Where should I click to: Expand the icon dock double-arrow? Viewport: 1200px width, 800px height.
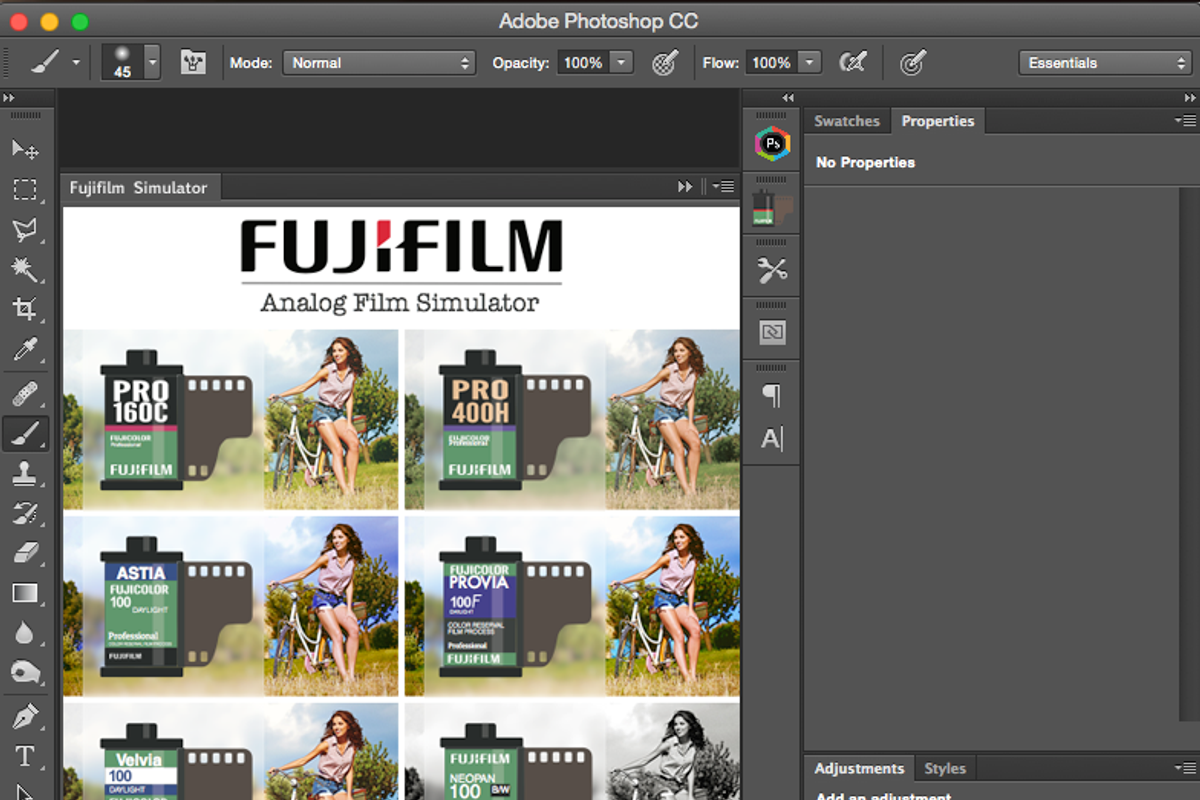click(x=788, y=98)
